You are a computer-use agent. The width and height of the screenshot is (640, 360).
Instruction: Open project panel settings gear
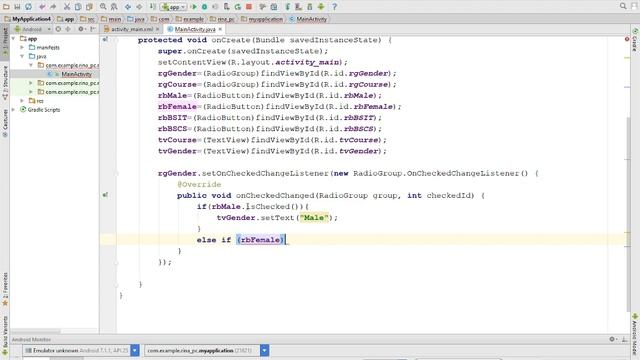click(81, 29)
